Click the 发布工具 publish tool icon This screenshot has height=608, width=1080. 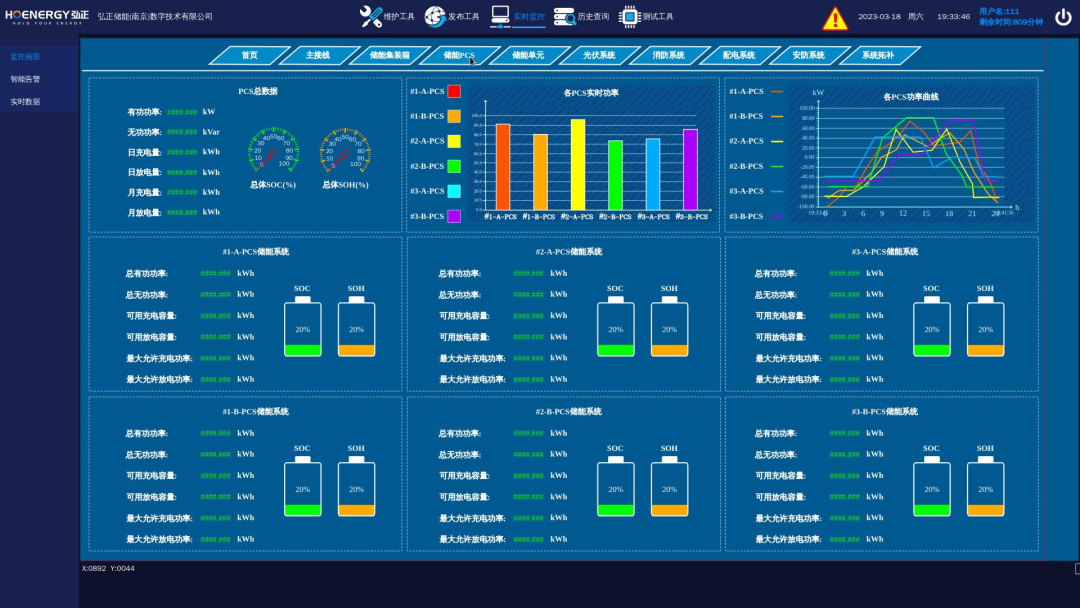[435, 16]
